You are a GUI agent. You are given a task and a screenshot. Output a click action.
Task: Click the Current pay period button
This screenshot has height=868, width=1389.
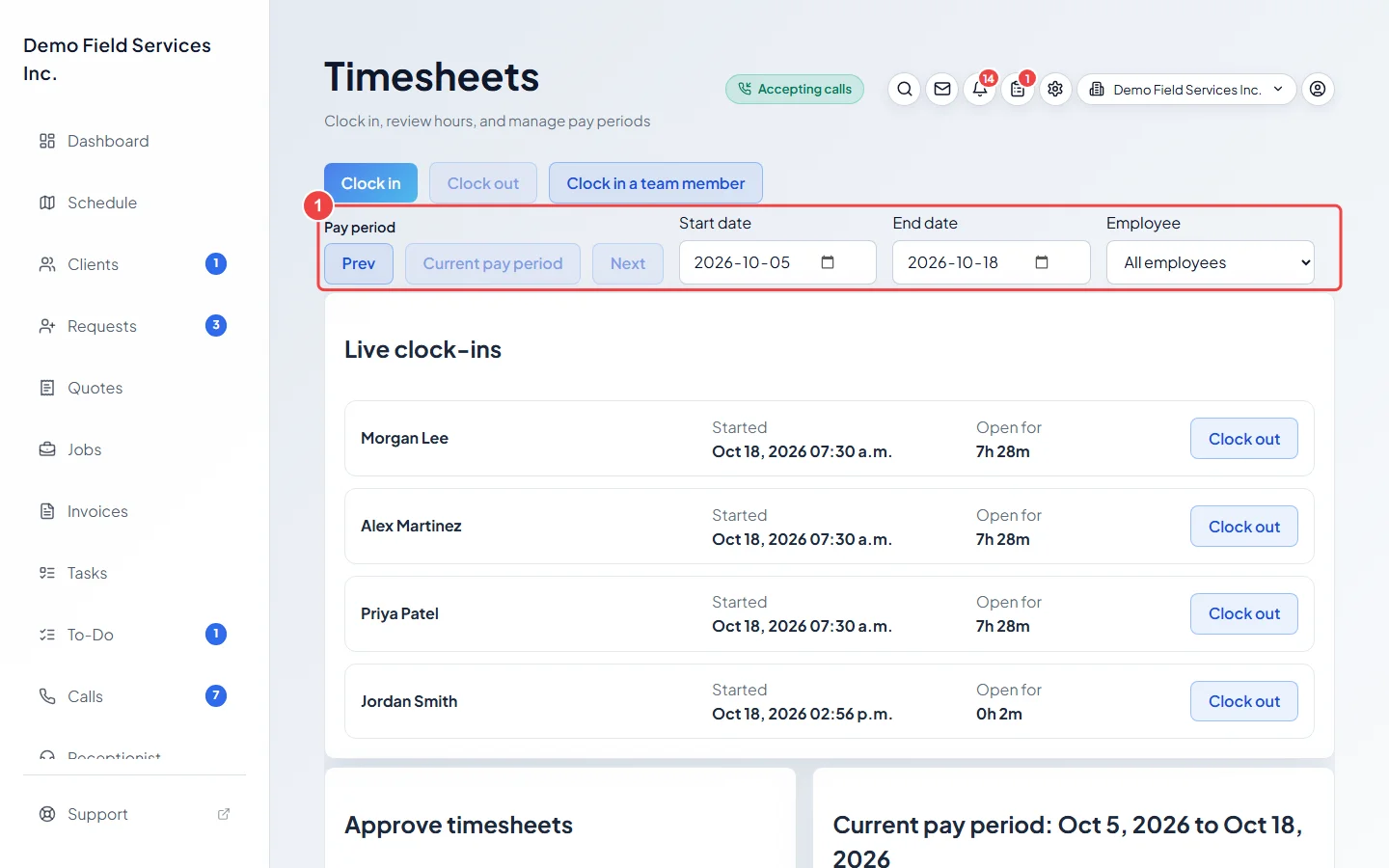click(493, 263)
